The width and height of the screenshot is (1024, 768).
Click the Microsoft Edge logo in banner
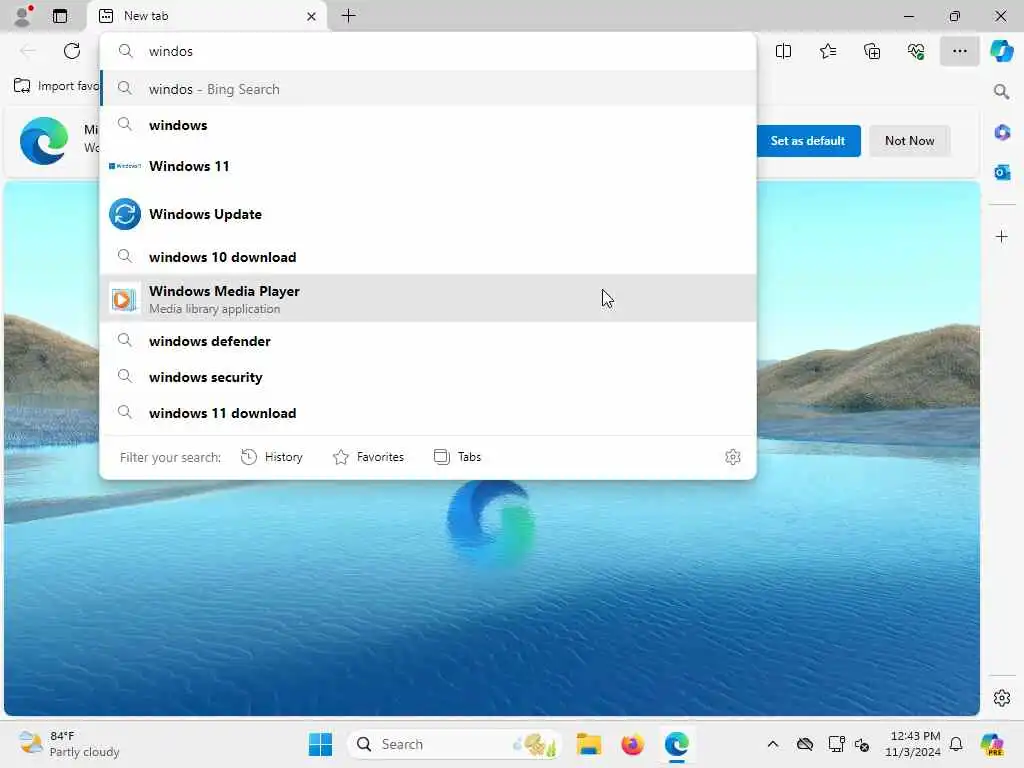(44, 140)
